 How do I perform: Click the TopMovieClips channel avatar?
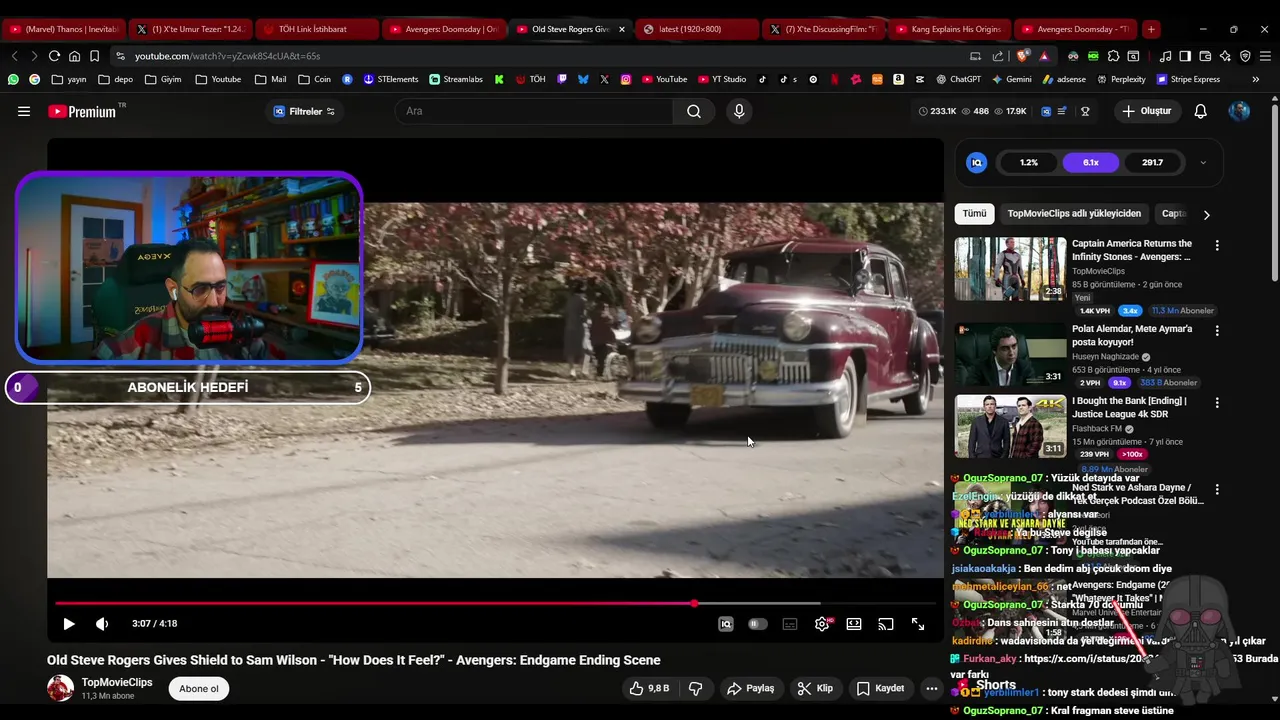click(x=61, y=688)
